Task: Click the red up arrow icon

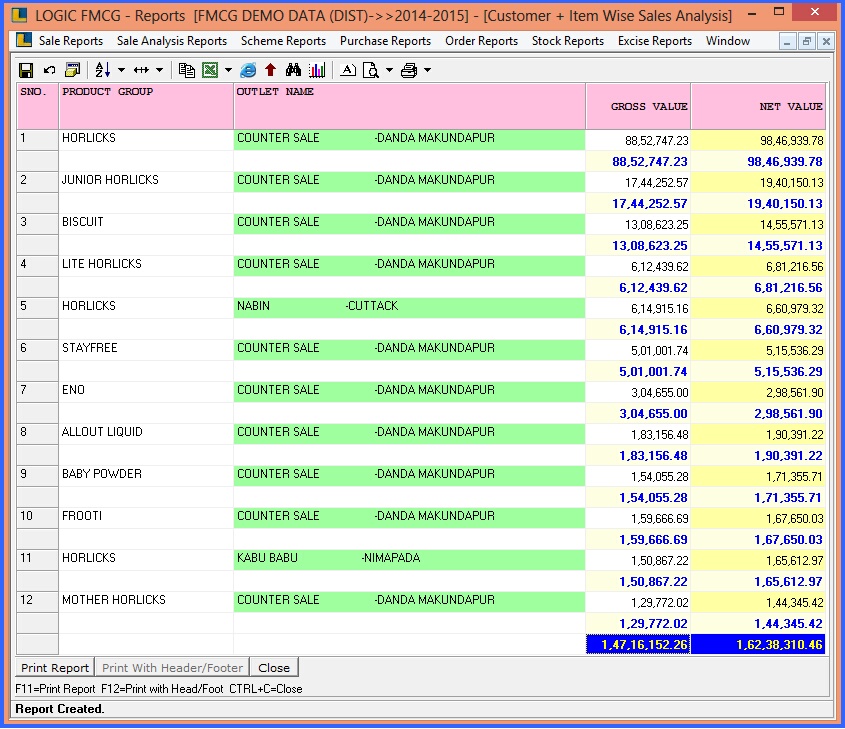Action: tap(271, 70)
